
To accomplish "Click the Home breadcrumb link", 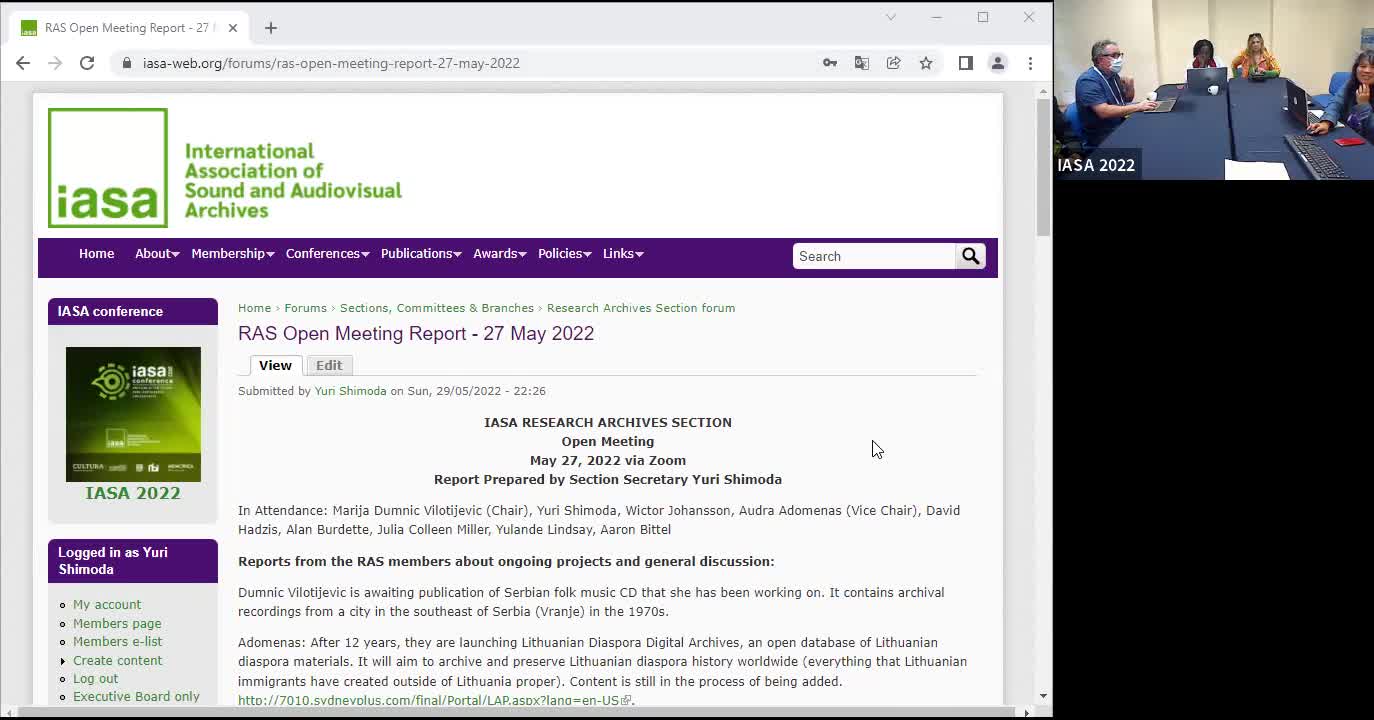I will coord(254,308).
